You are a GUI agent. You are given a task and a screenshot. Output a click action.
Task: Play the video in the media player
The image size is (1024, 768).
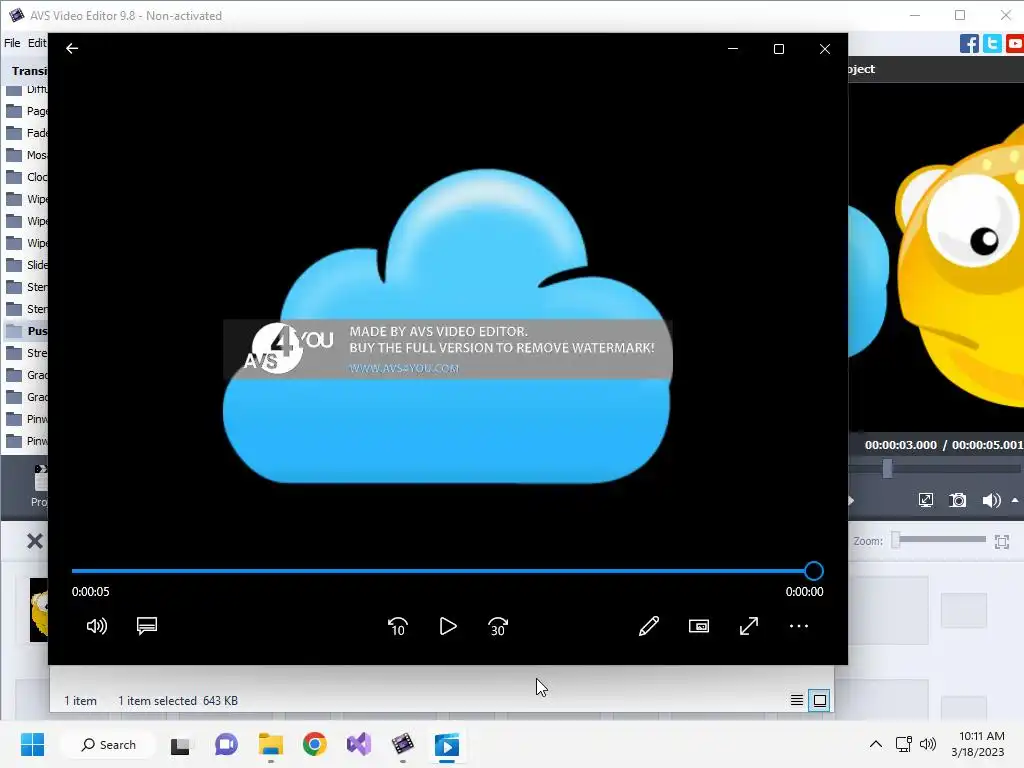[448, 626]
